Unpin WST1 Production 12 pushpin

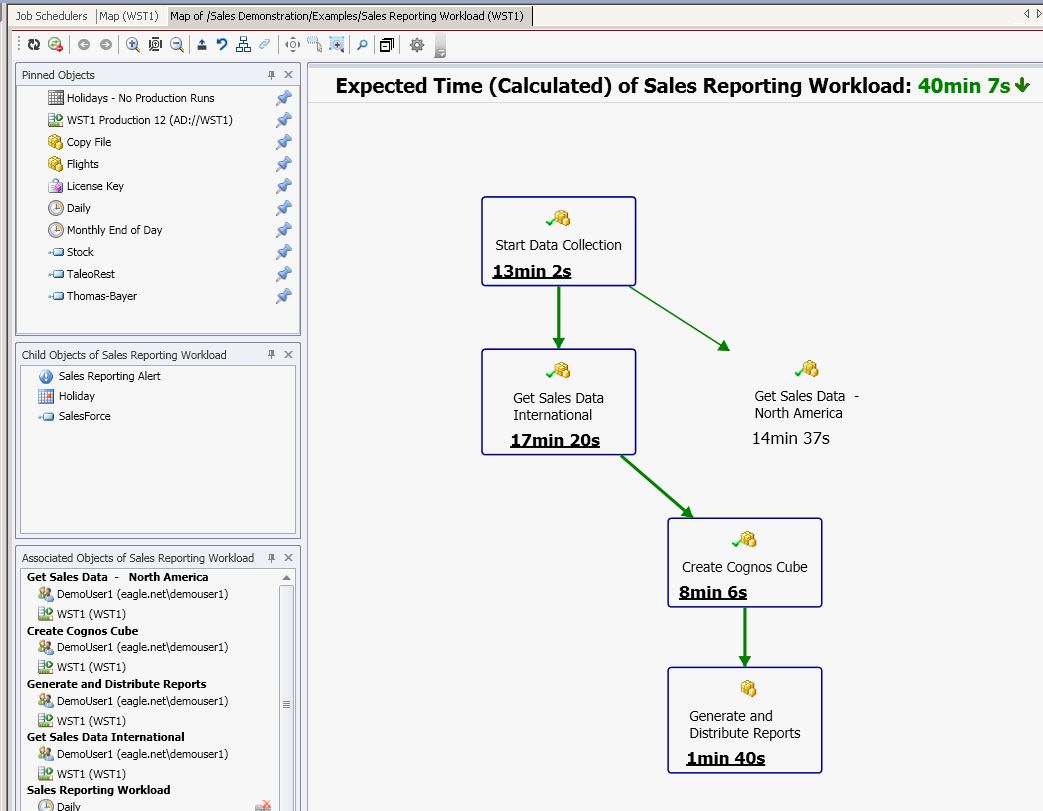click(x=284, y=120)
